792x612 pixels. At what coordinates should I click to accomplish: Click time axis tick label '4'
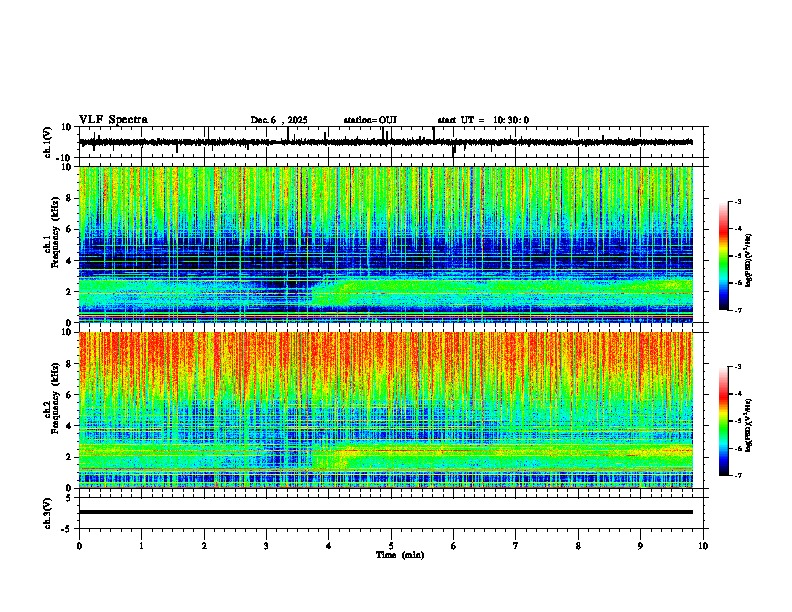329,546
